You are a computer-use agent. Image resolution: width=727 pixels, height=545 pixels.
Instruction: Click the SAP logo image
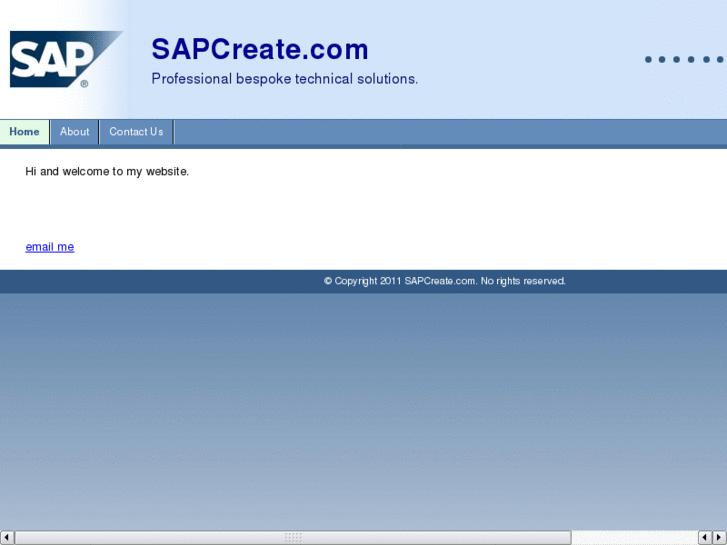66,59
